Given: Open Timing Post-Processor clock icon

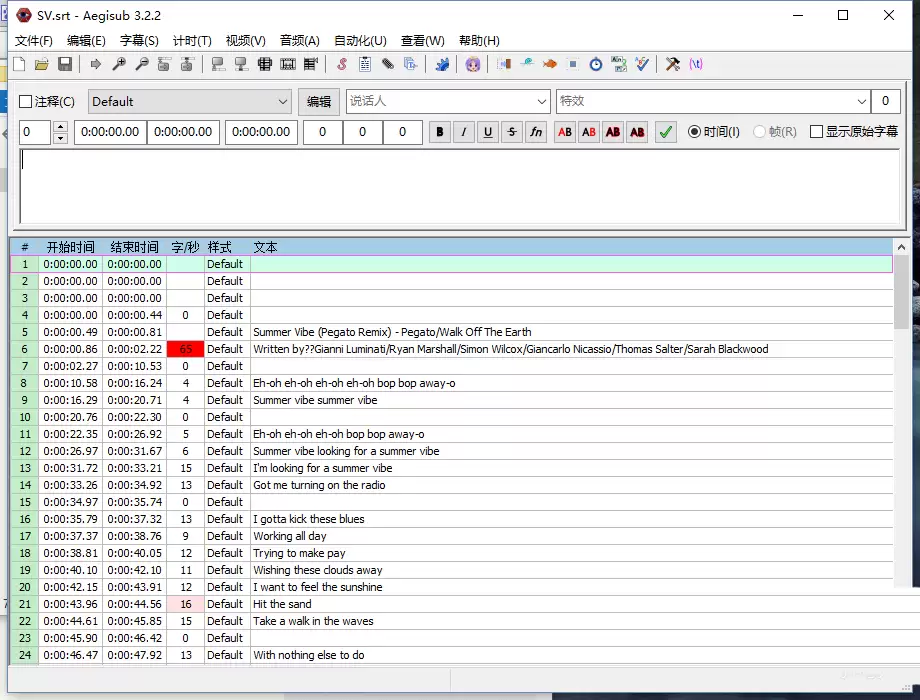Looking at the screenshot, I should [x=596, y=64].
